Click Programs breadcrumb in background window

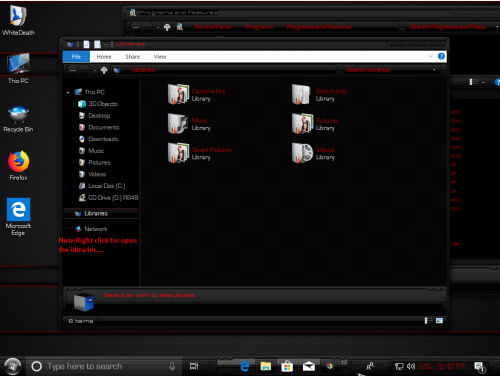point(259,27)
